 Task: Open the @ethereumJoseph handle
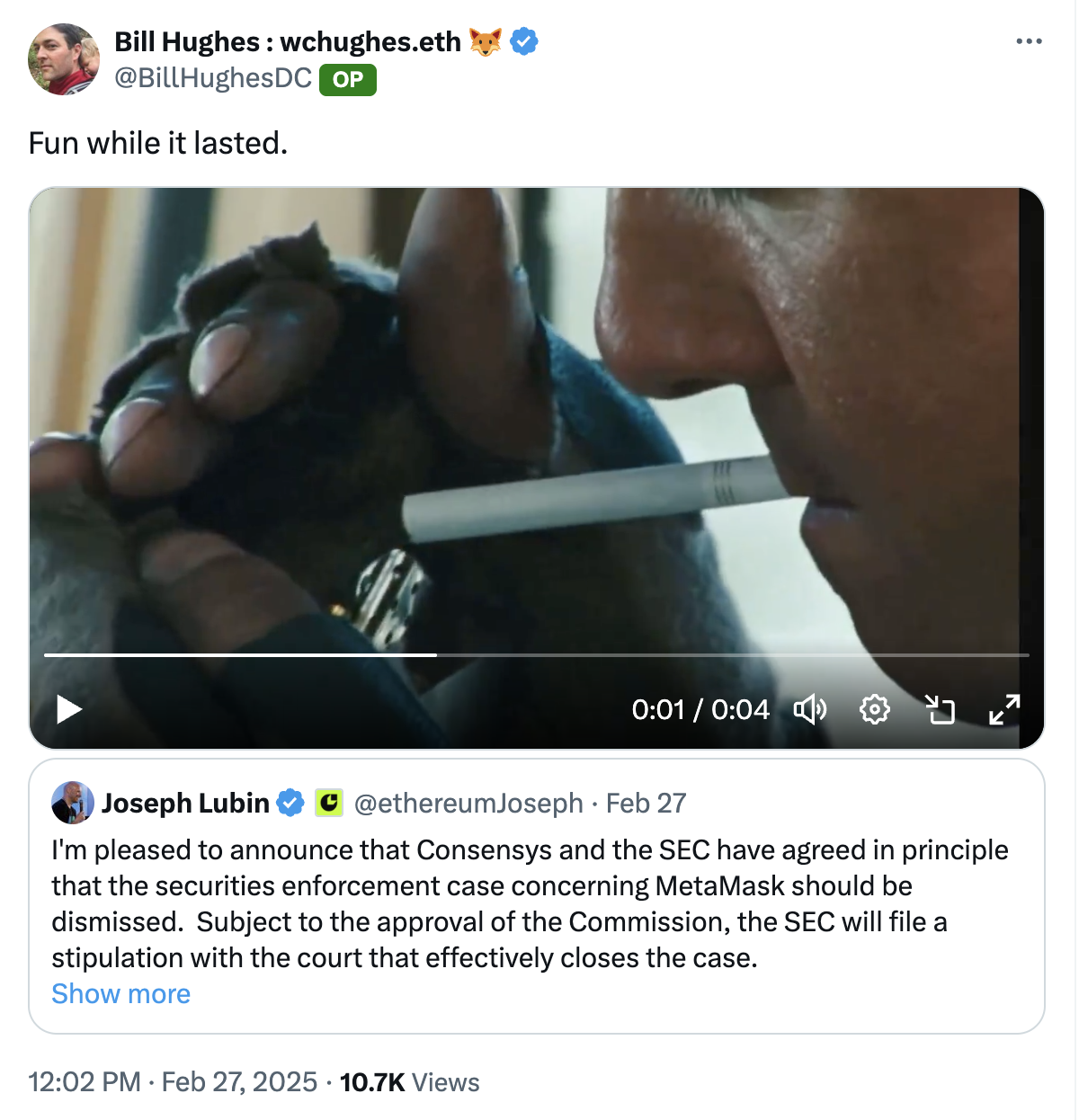click(468, 803)
